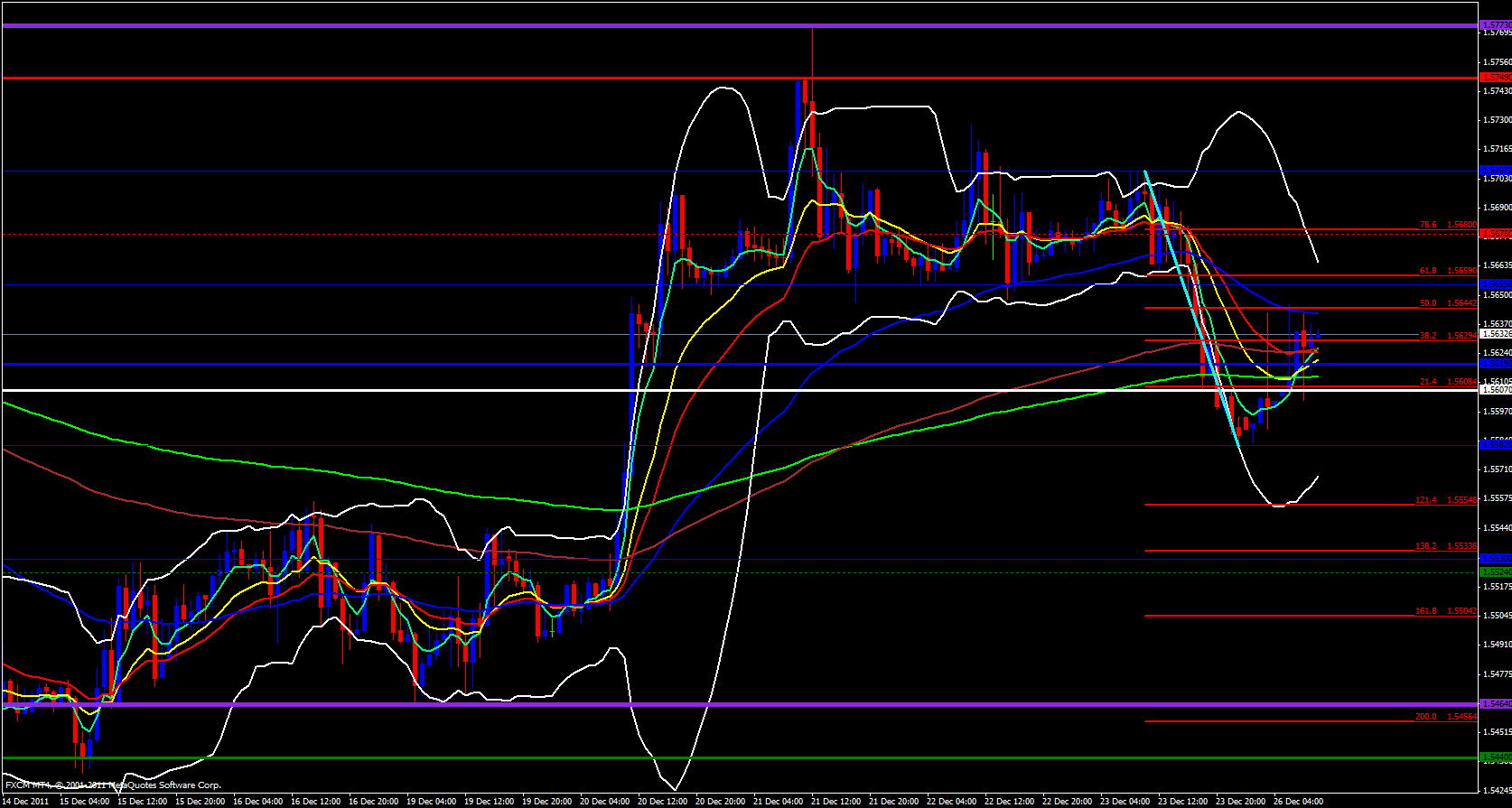Click the Fibonacci 138.2 extension label
Viewport: 1512px width, 808px height.
click(x=1446, y=546)
